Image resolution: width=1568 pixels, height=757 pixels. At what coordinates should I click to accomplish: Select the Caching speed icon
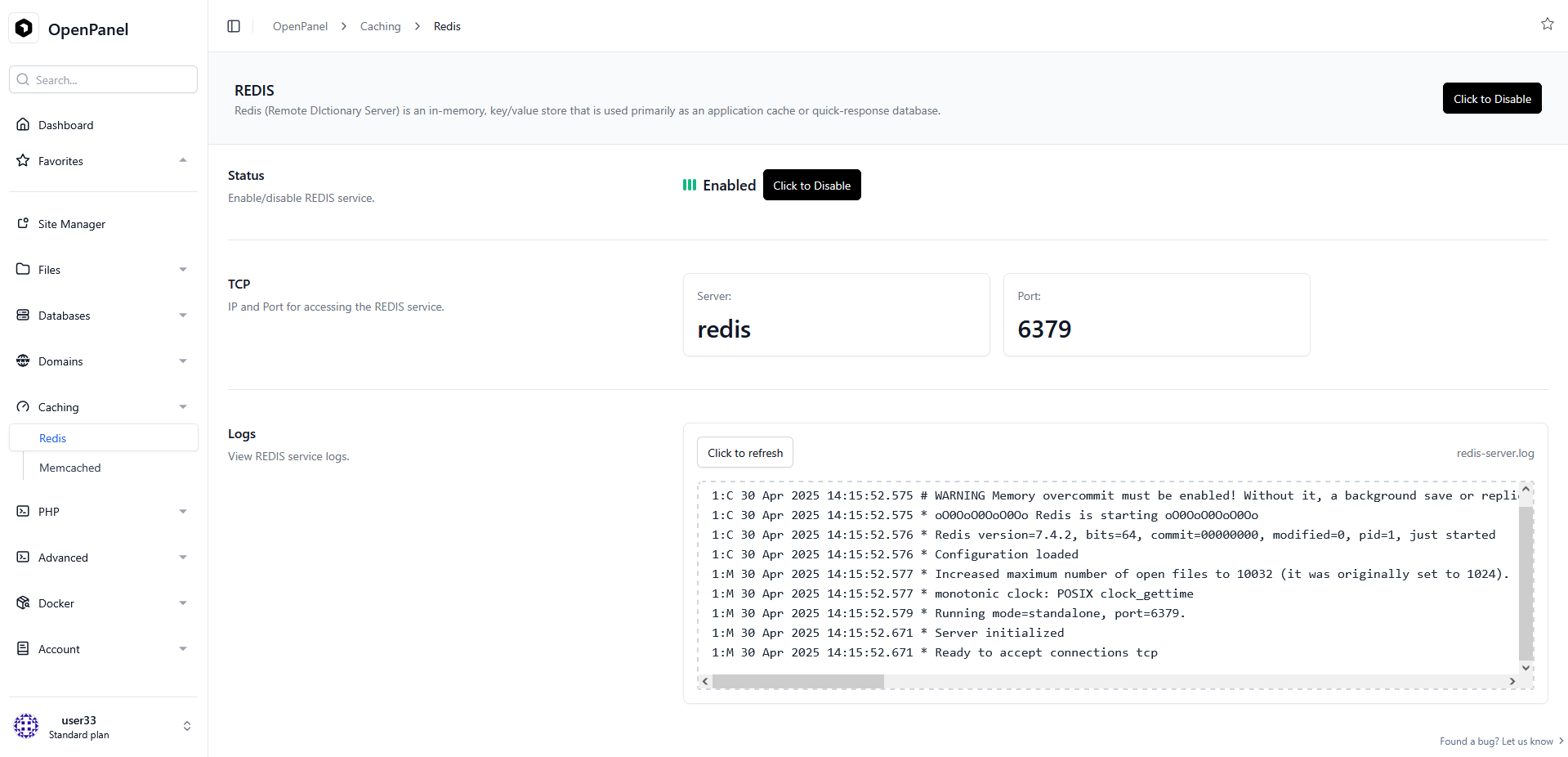point(24,406)
